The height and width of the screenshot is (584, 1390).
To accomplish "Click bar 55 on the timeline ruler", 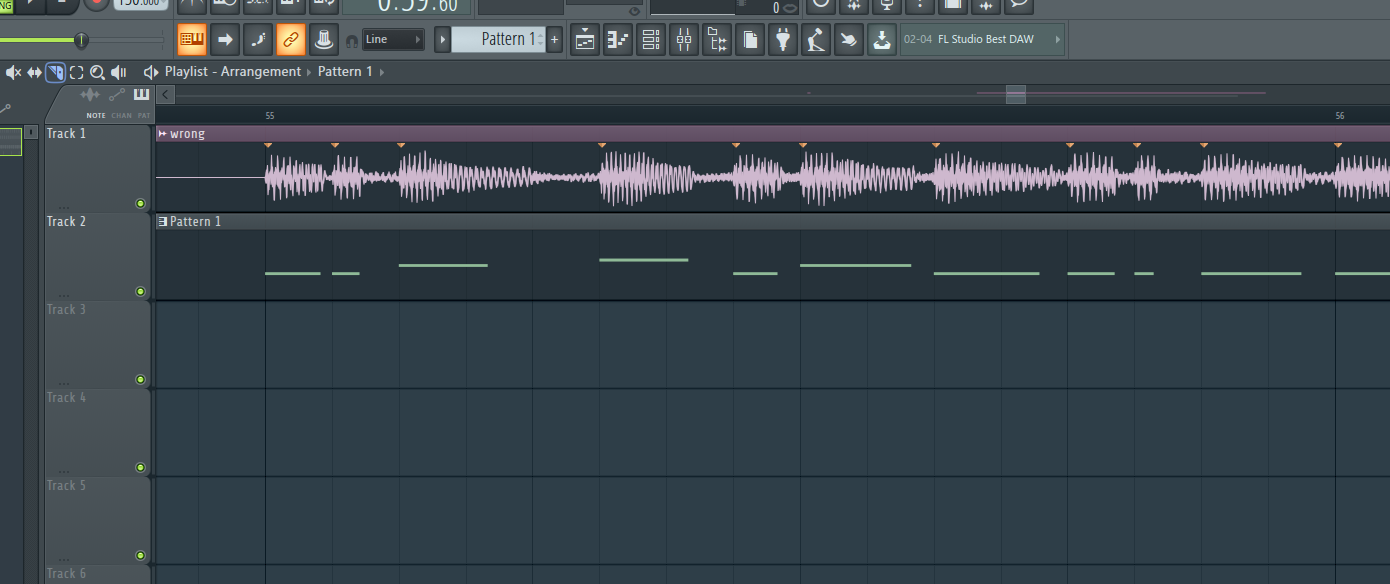I will point(270,116).
